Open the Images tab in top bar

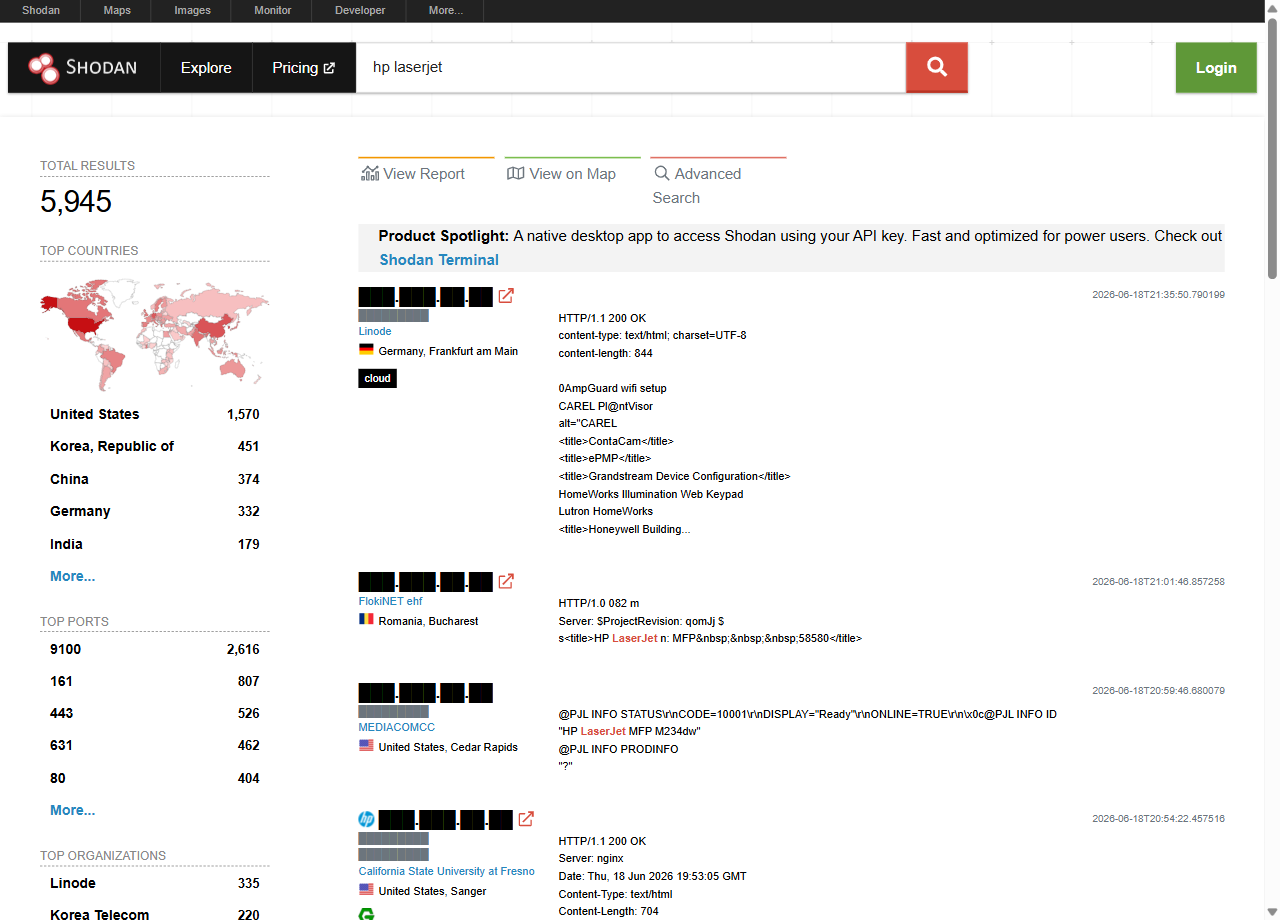[x=192, y=11]
